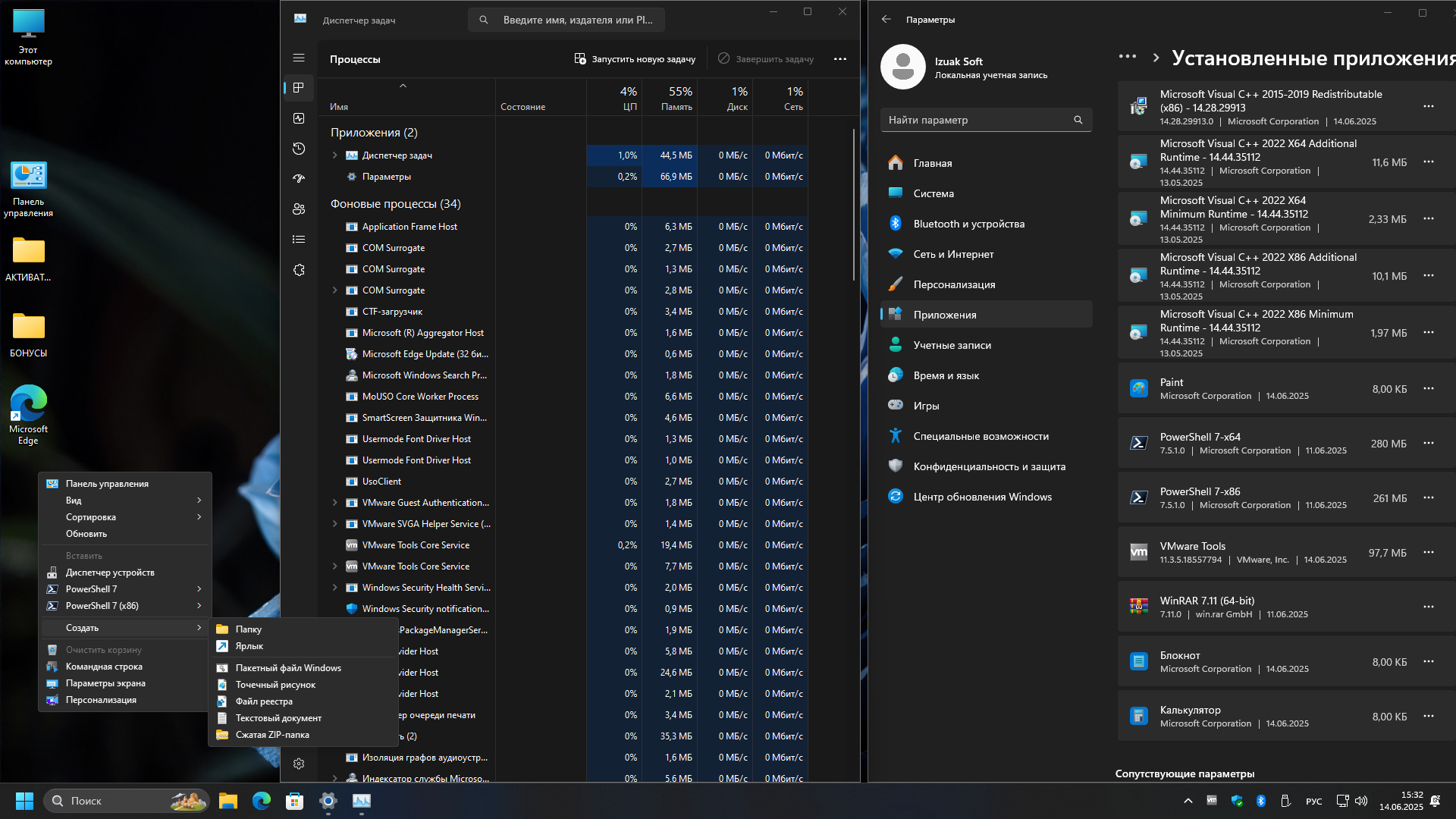Create Текстовый документ from submenu
This screenshot has height=819, width=1456.
coord(303,718)
